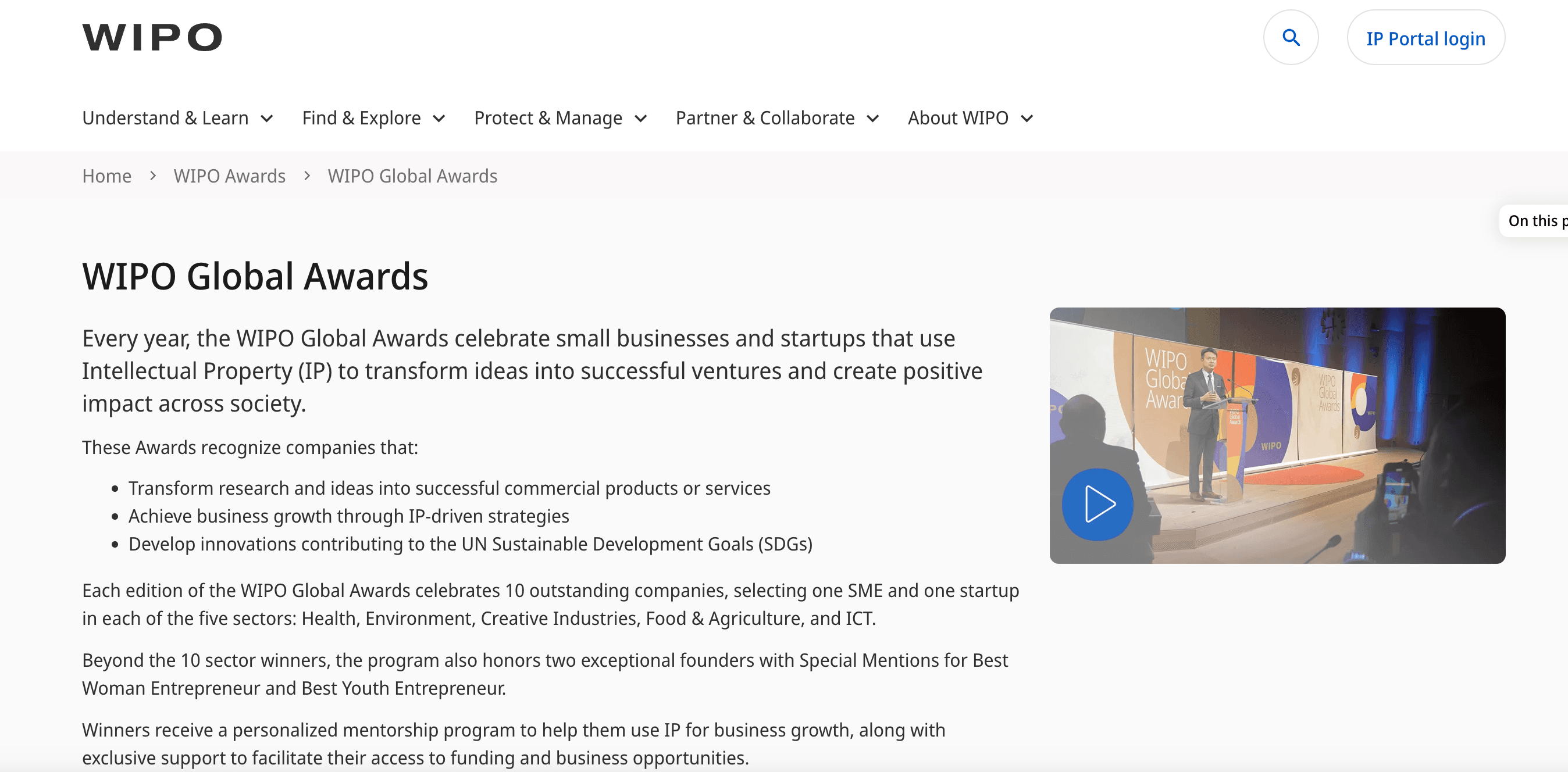Expand the Find & Explore chevron
1568x772 pixels.
pyautogui.click(x=439, y=119)
